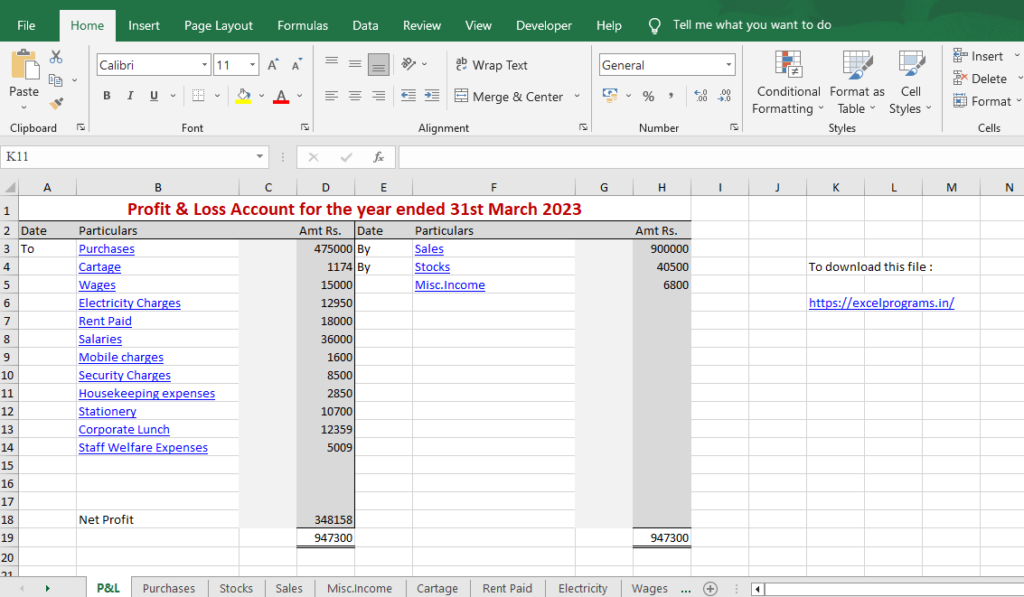Image resolution: width=1024 pixels, height=597 pixels.
Task: Open Conditional Formatting options
Action: coord(788,82)
